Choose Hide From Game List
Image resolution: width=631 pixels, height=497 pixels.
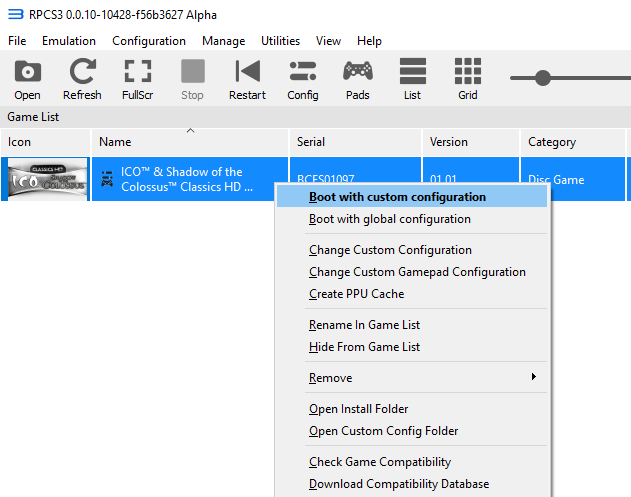tap(412, 347)
